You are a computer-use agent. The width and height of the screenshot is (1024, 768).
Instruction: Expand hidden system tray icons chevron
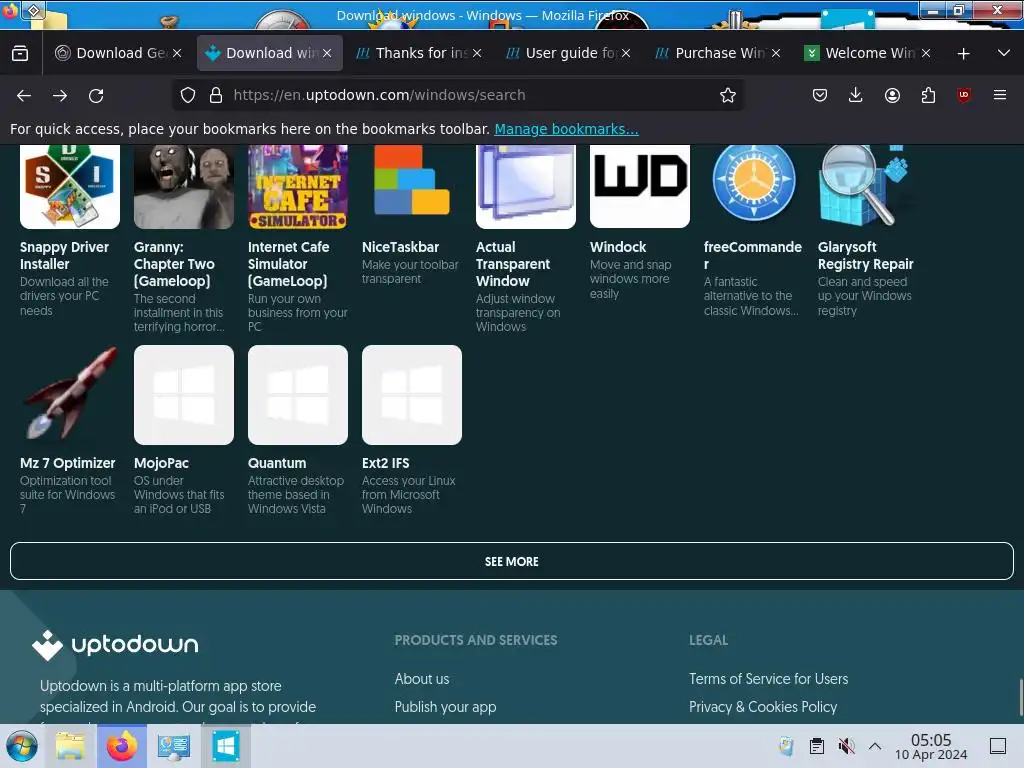pos(875,746)
